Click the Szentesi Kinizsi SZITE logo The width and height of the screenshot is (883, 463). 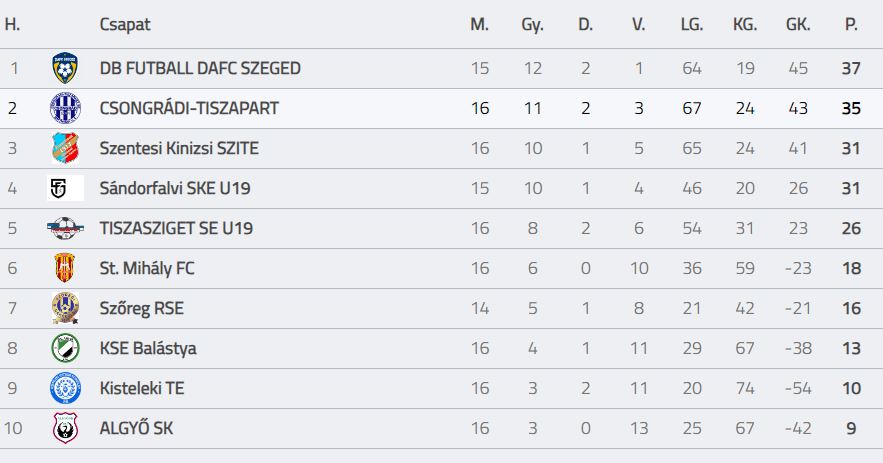coord(65,148)
